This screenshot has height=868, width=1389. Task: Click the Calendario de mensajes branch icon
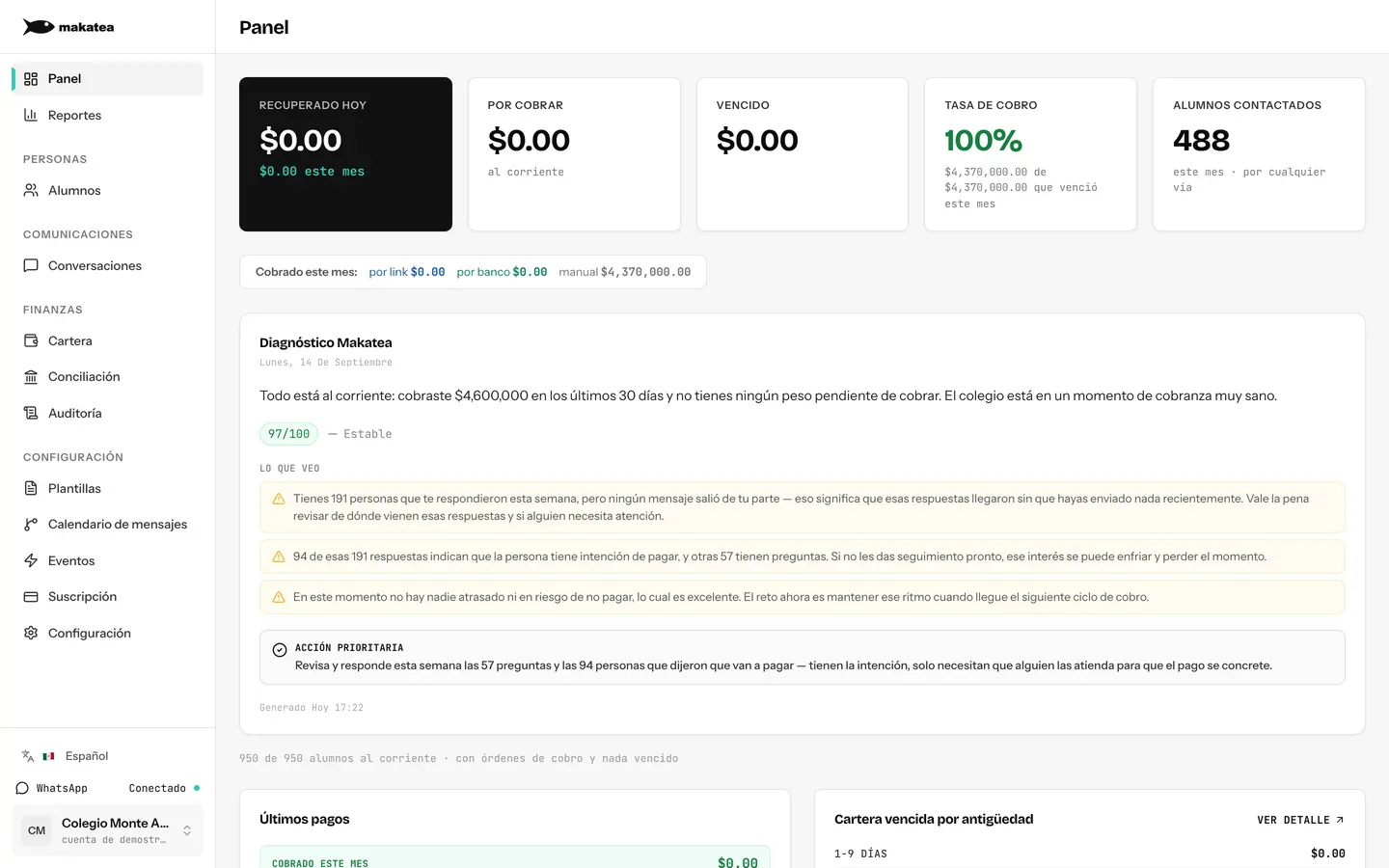pos(31,525)
